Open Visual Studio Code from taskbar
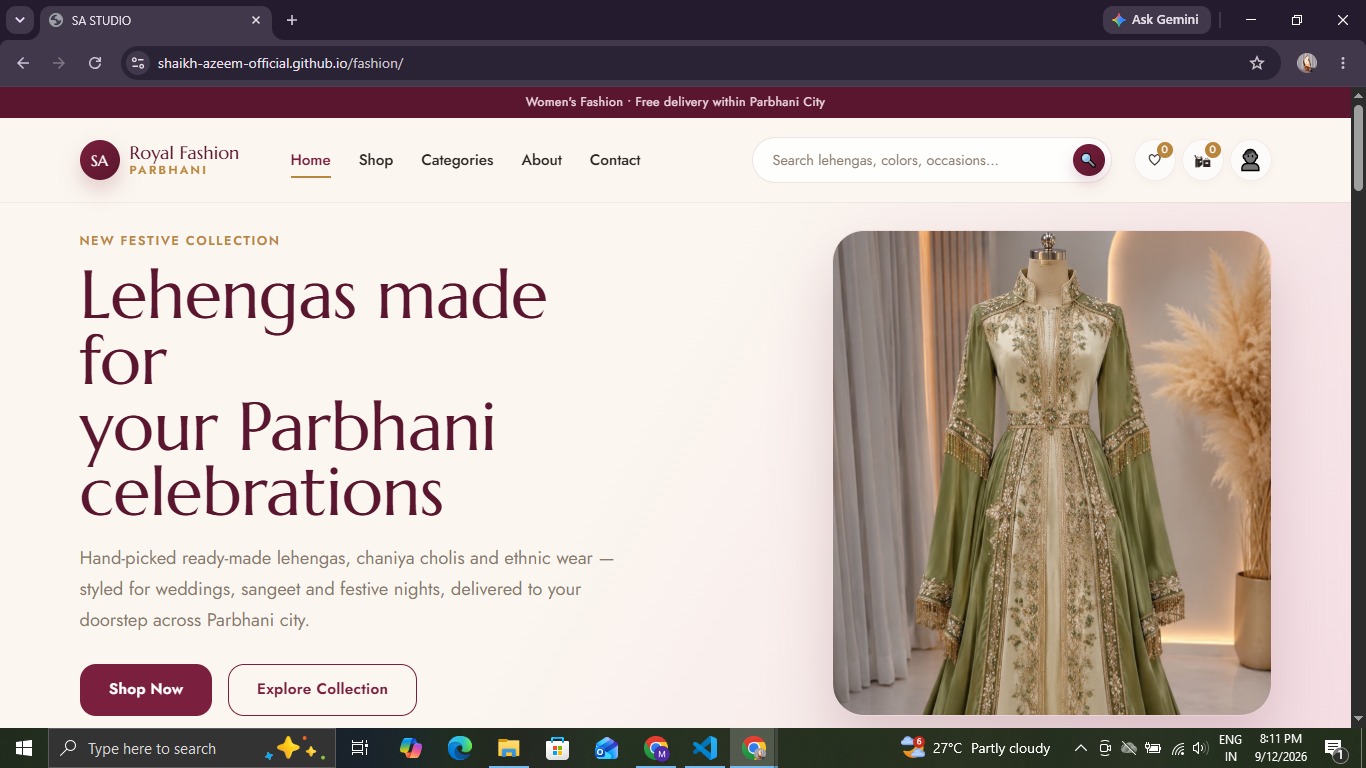This screenshot has width=1366, height=768. (705, 748)
